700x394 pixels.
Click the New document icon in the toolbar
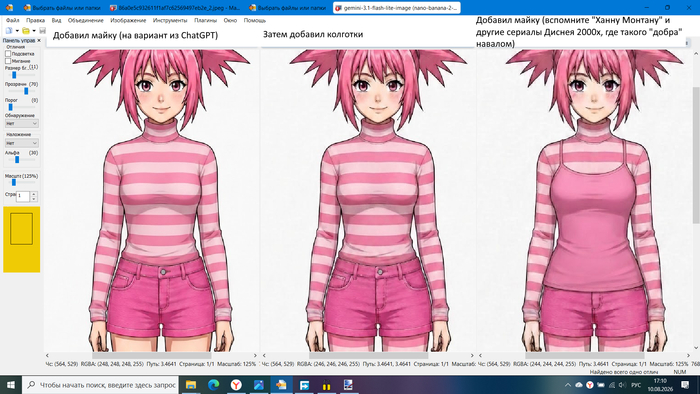pos(9,30)
